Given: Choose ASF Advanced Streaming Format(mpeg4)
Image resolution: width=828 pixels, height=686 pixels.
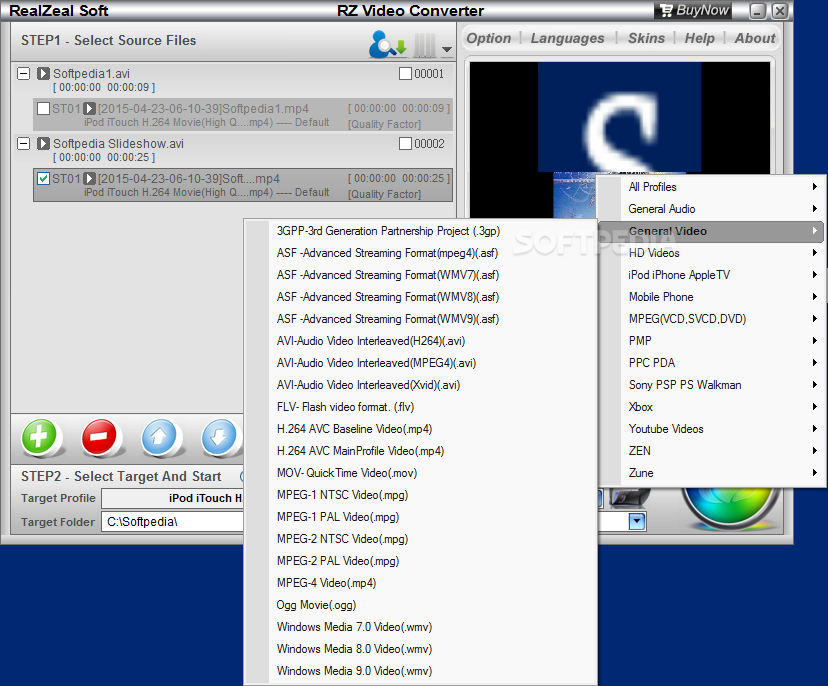Looking at the screenshot, I should (x=421, y=253).
